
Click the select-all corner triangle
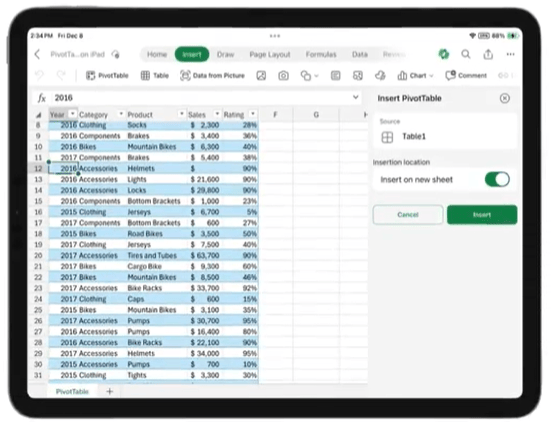point(39,115)
